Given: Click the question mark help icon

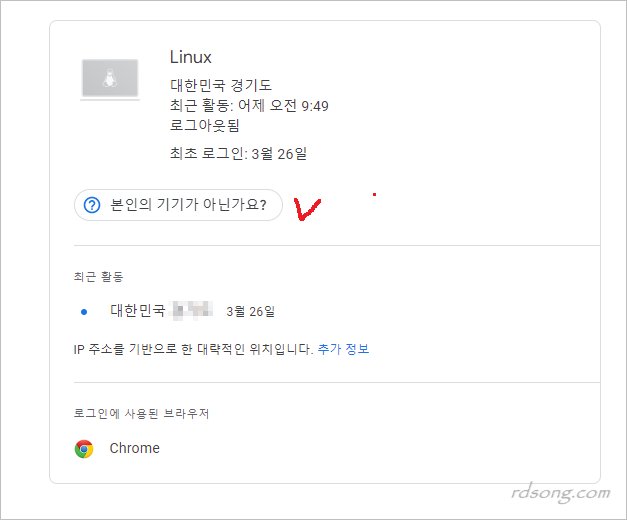Looking at the screenshot, I should [93, 205].
